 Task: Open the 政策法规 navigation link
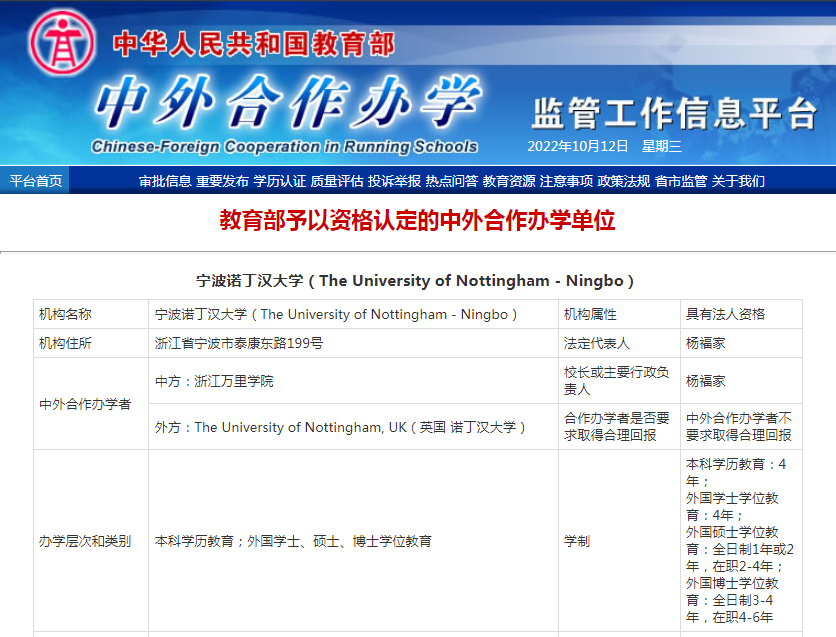624,181
